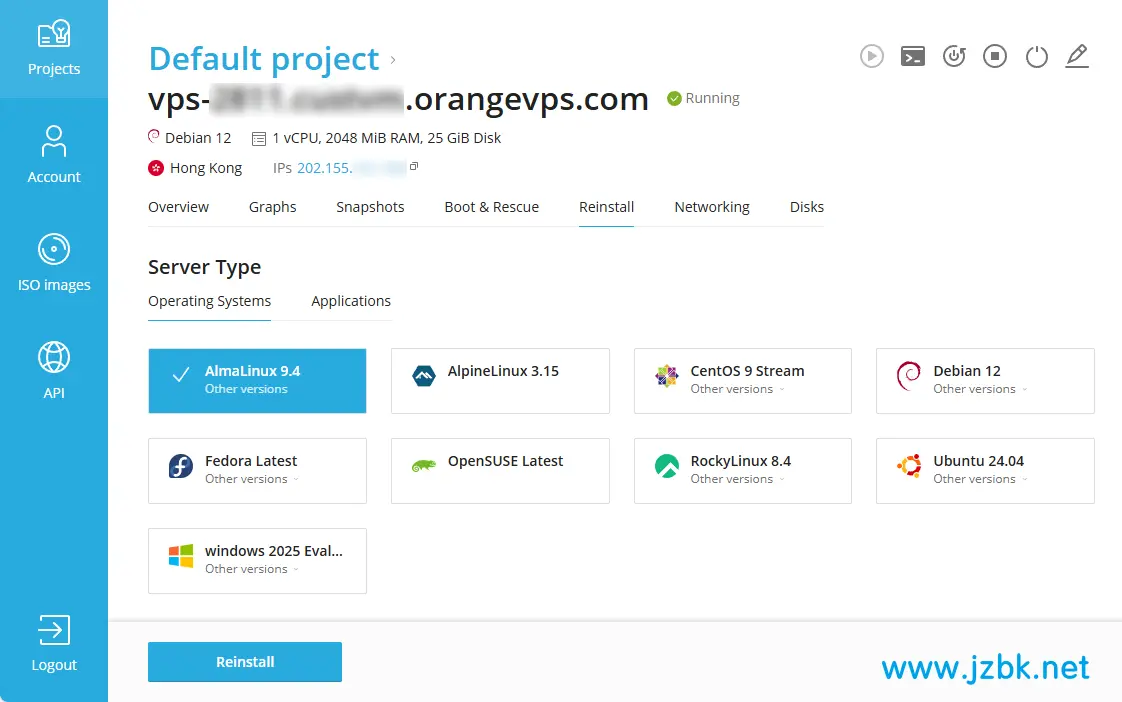1122x702 pixels.
Task: Expand Other versions under AlmaLinux 9.4
Action: click(x=246, y=389)
